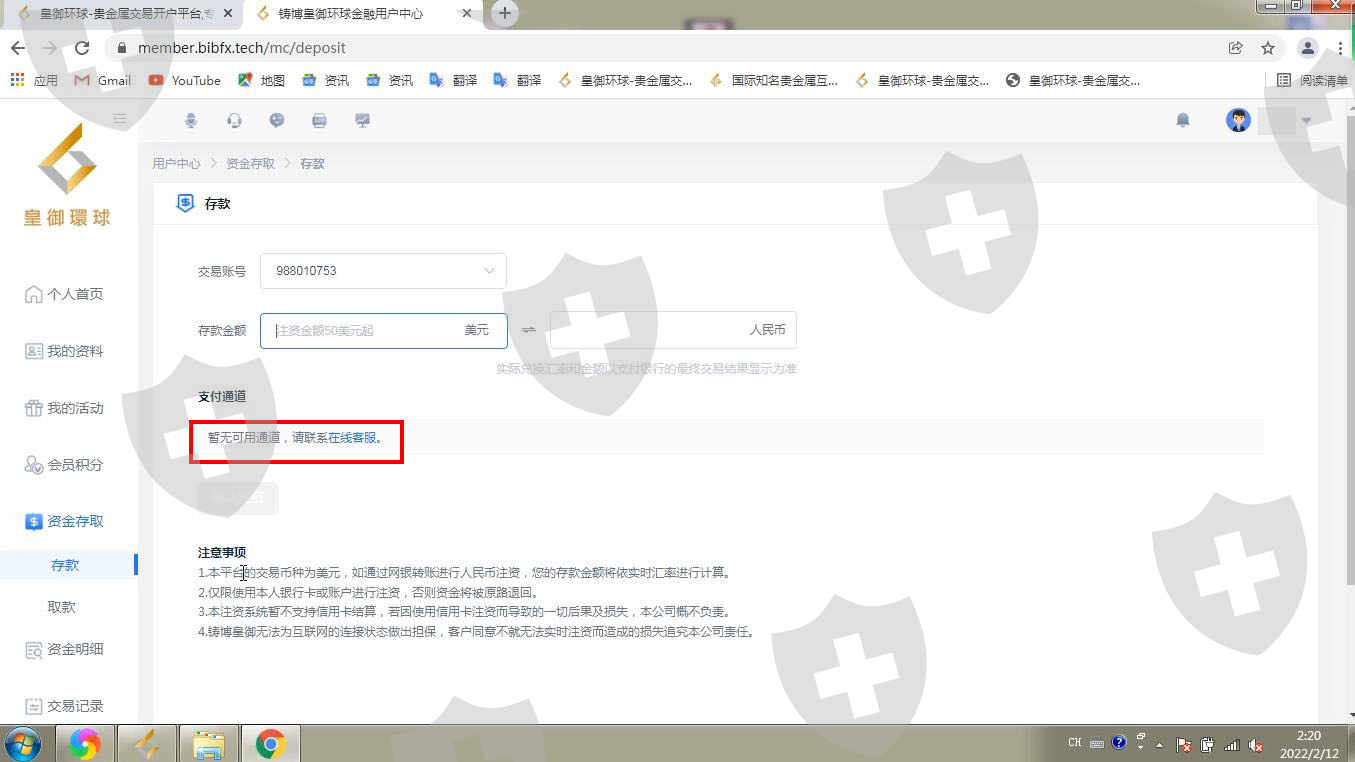Open 我的资料 in the sidebar
1355x762 pixels.
pos(65,351)
